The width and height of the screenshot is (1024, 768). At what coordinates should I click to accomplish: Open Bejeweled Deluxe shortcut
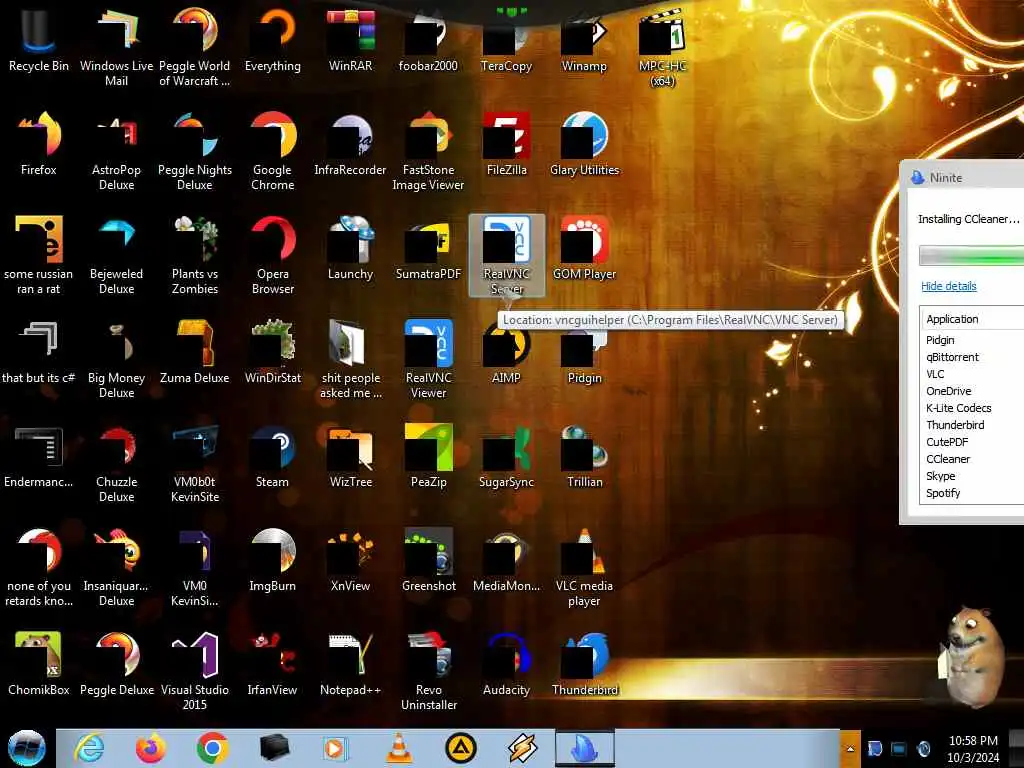[x=116, y=255]
